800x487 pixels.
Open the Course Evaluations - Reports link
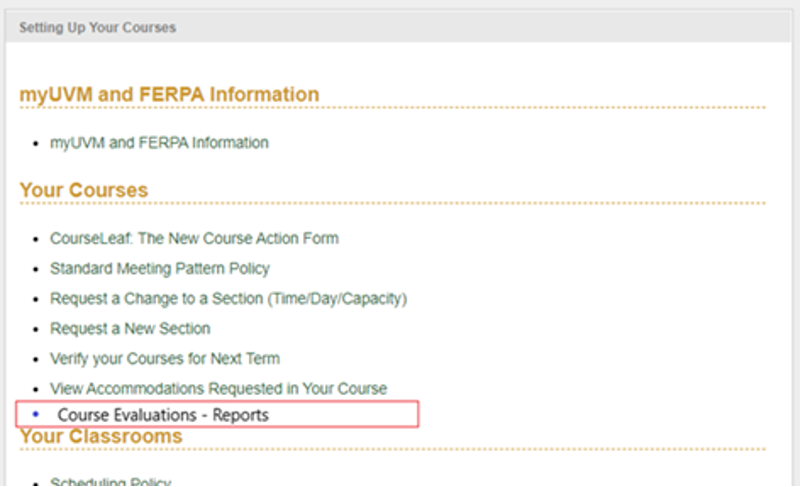pyautogui.click(x=163, y=414)
